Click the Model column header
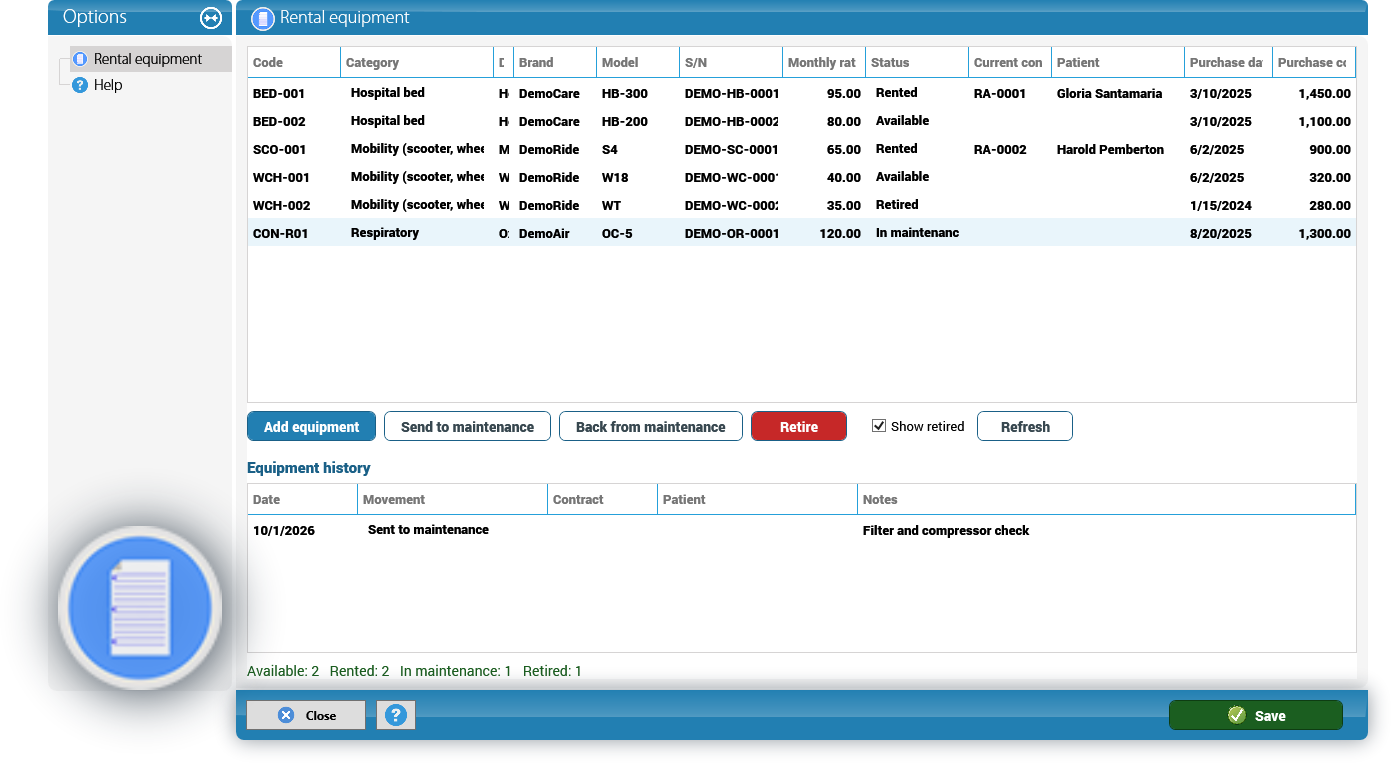Screen dimensions: 1391x763 (638, 62)
